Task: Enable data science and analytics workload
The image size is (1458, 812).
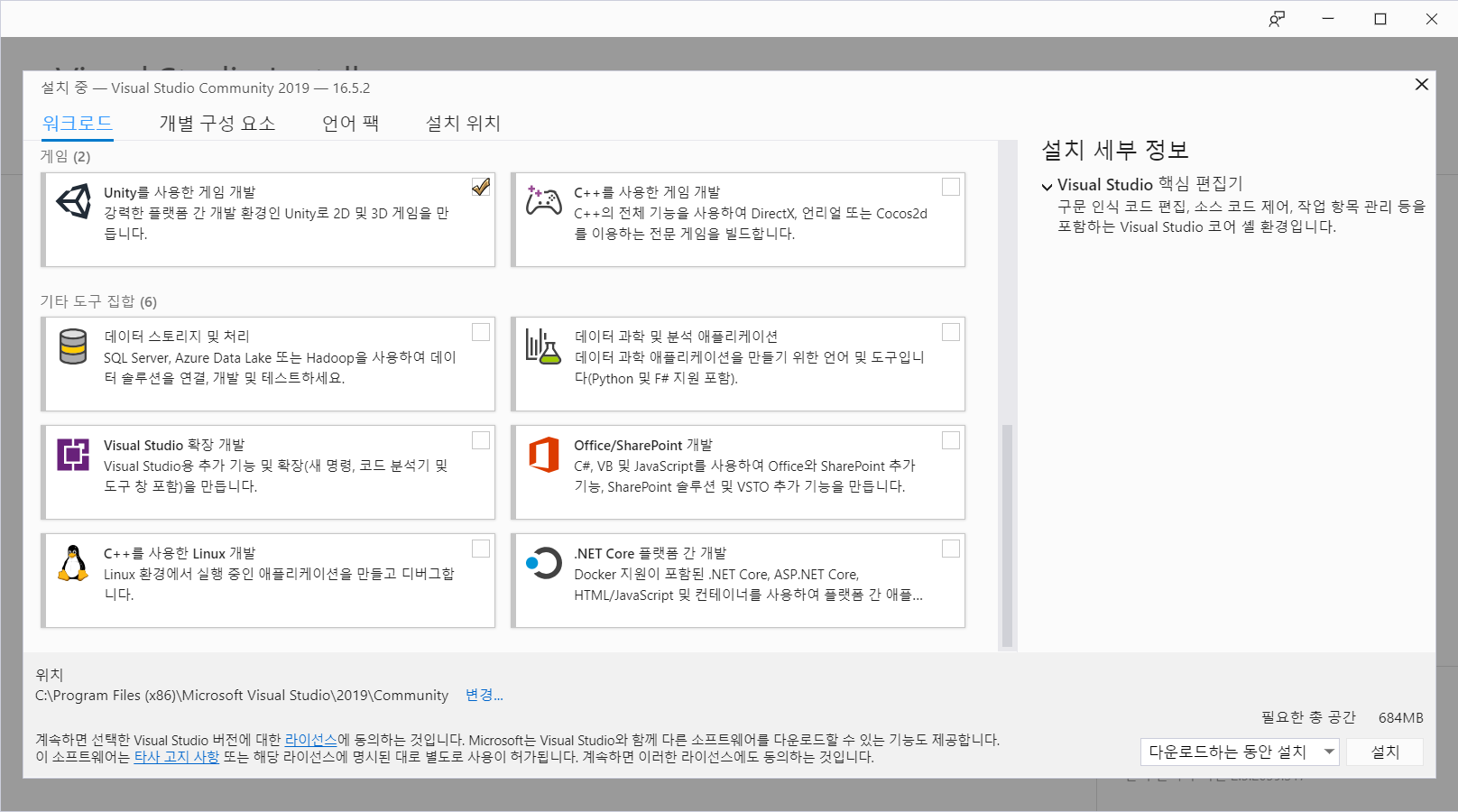Action: click(x=951, y=332)
